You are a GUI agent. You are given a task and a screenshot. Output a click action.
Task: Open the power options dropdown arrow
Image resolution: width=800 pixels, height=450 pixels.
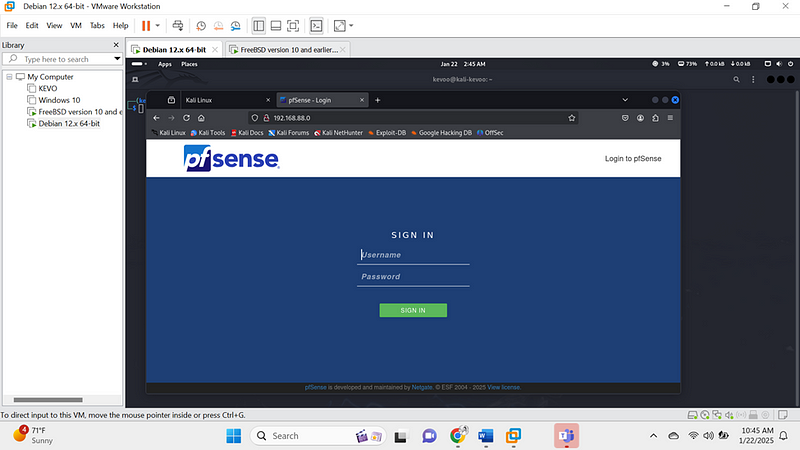pyautogui.click(x=158, y=26)
